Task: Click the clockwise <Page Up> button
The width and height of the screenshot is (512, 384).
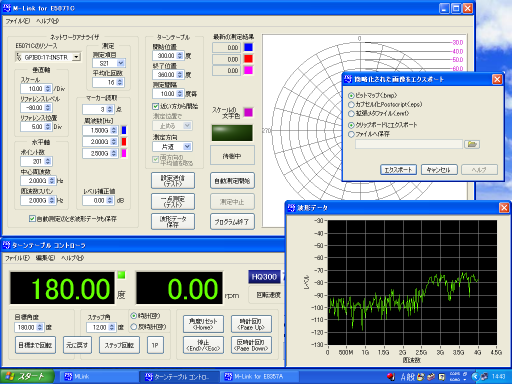Action: click(251, 324)
